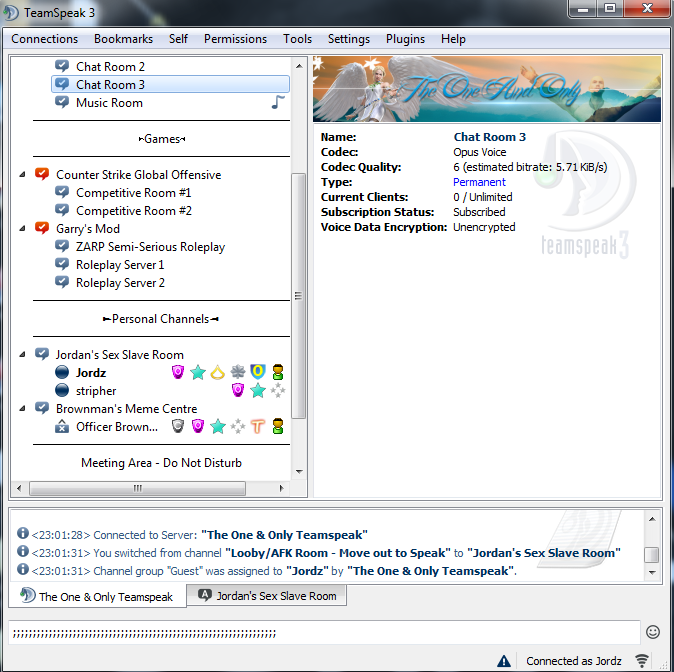Collapse the Garry's Mod channel tree
This screenshot has height=672, width=674.
click(22, 229)
